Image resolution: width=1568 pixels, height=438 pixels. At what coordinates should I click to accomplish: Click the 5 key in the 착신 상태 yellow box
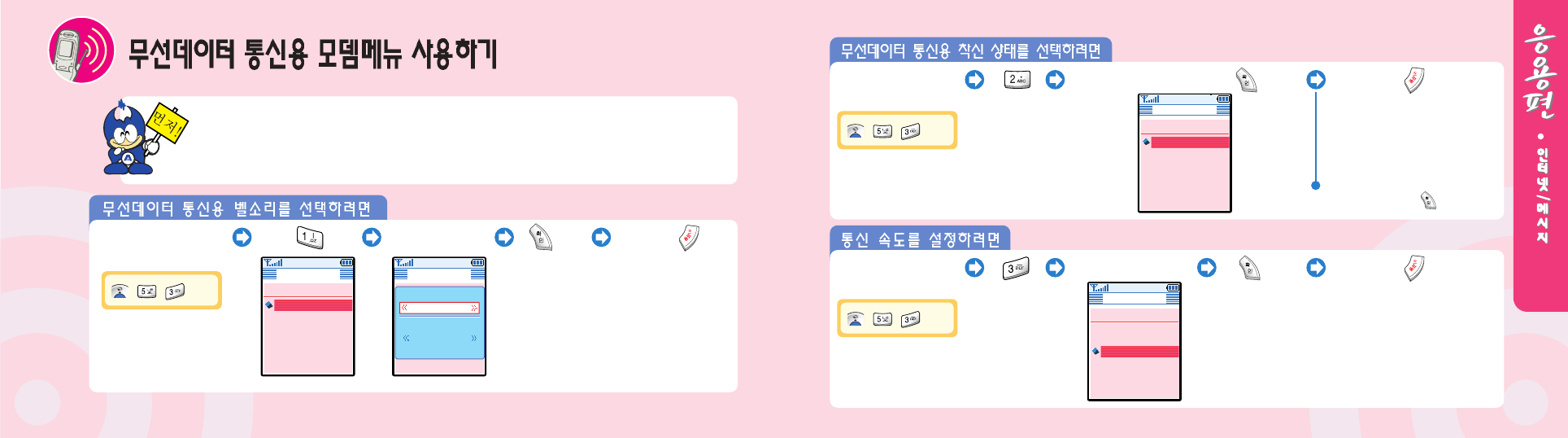[x=882, y=131]
